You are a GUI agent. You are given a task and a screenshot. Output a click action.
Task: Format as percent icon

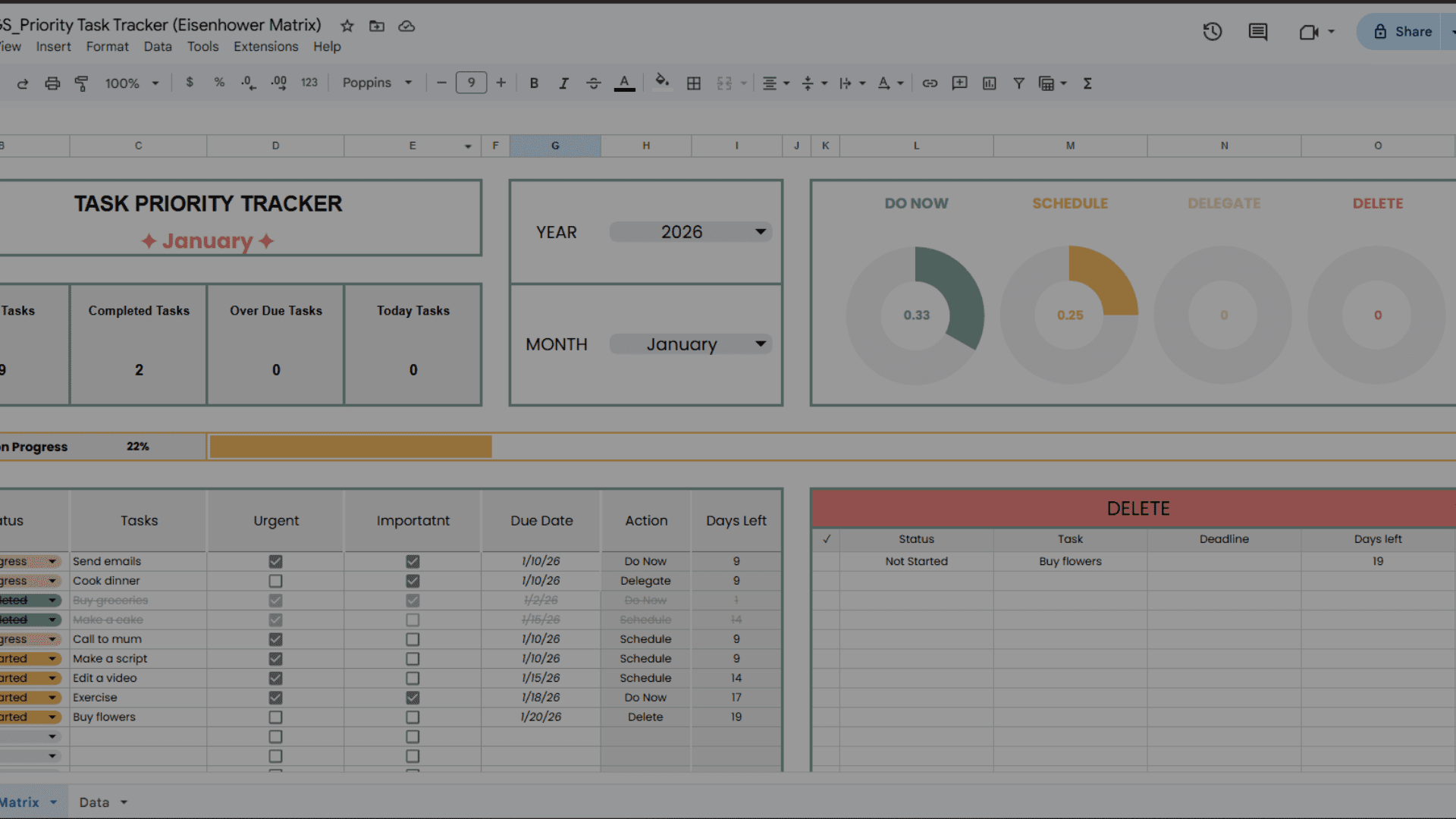(x=219, y=83)
